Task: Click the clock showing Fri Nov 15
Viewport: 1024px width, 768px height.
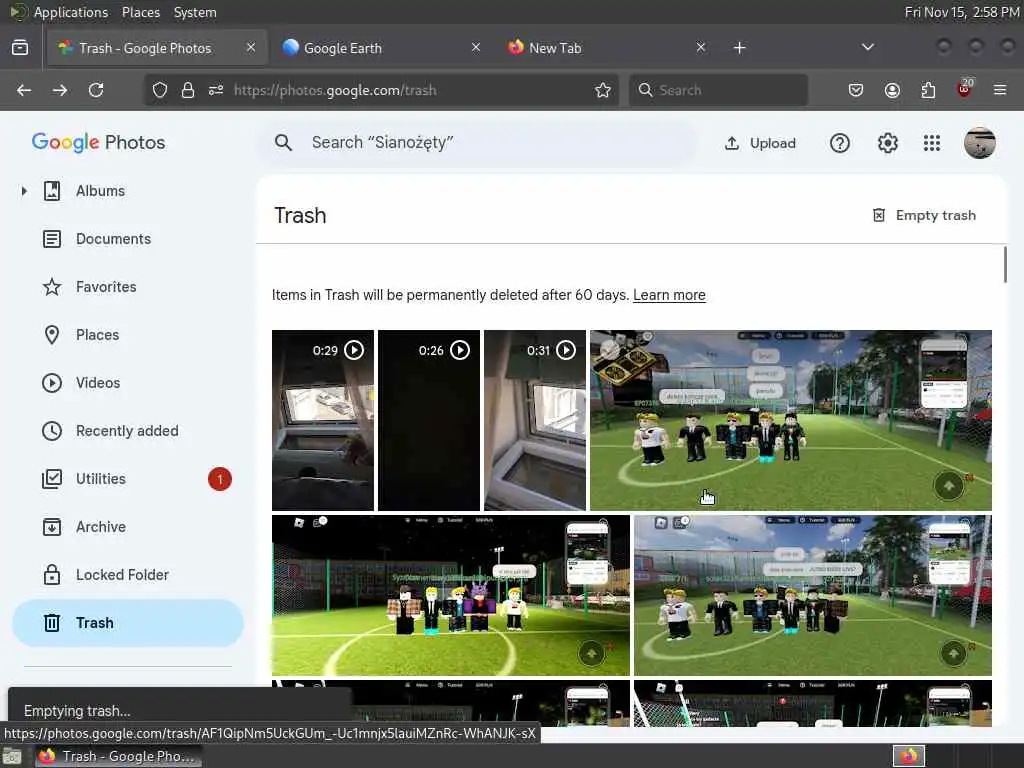Action: (961, 12)
